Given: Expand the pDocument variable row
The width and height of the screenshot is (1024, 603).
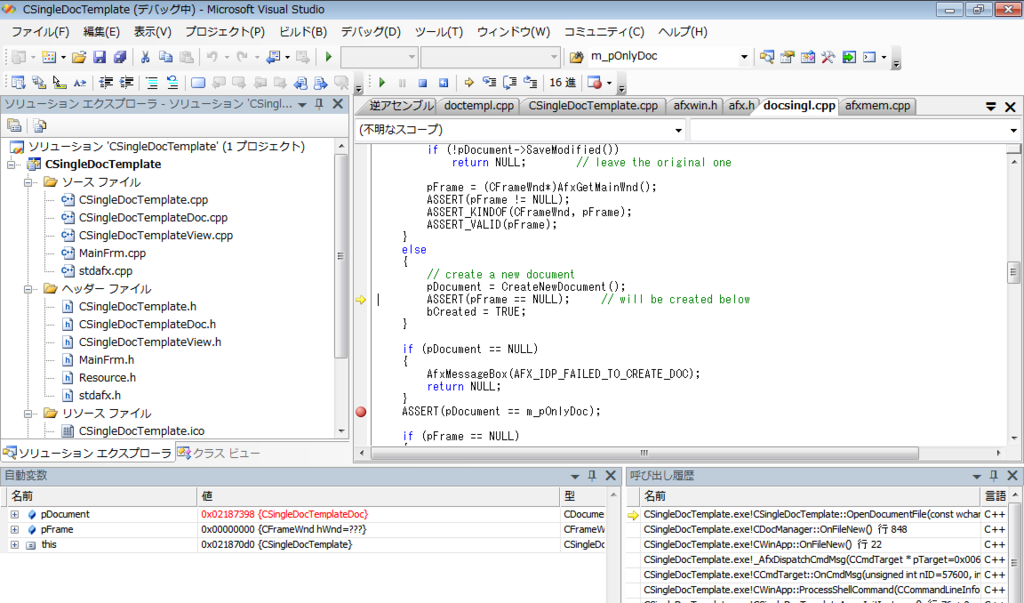Looking at the screenshot, I should (x=14, y=515).
